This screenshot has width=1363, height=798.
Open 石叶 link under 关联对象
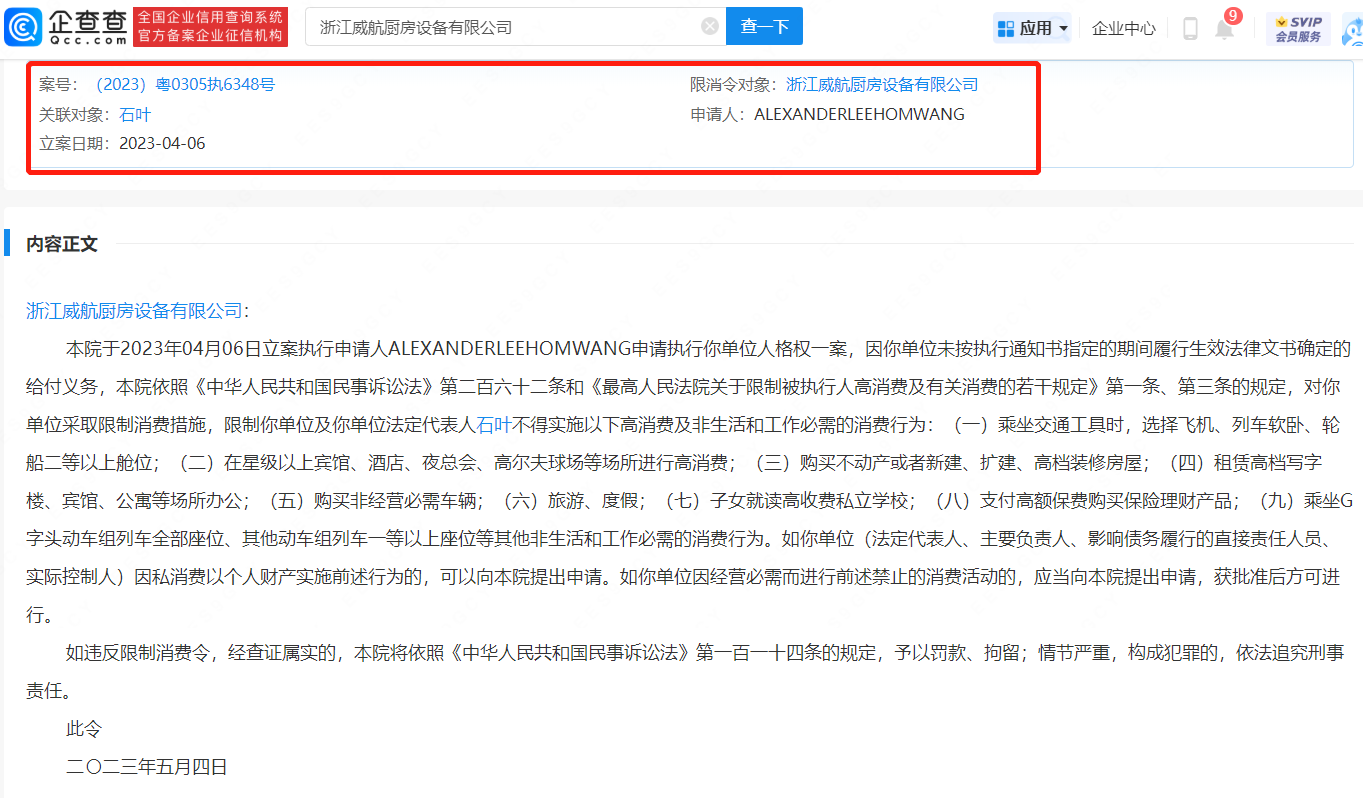(x=135, y=114)
